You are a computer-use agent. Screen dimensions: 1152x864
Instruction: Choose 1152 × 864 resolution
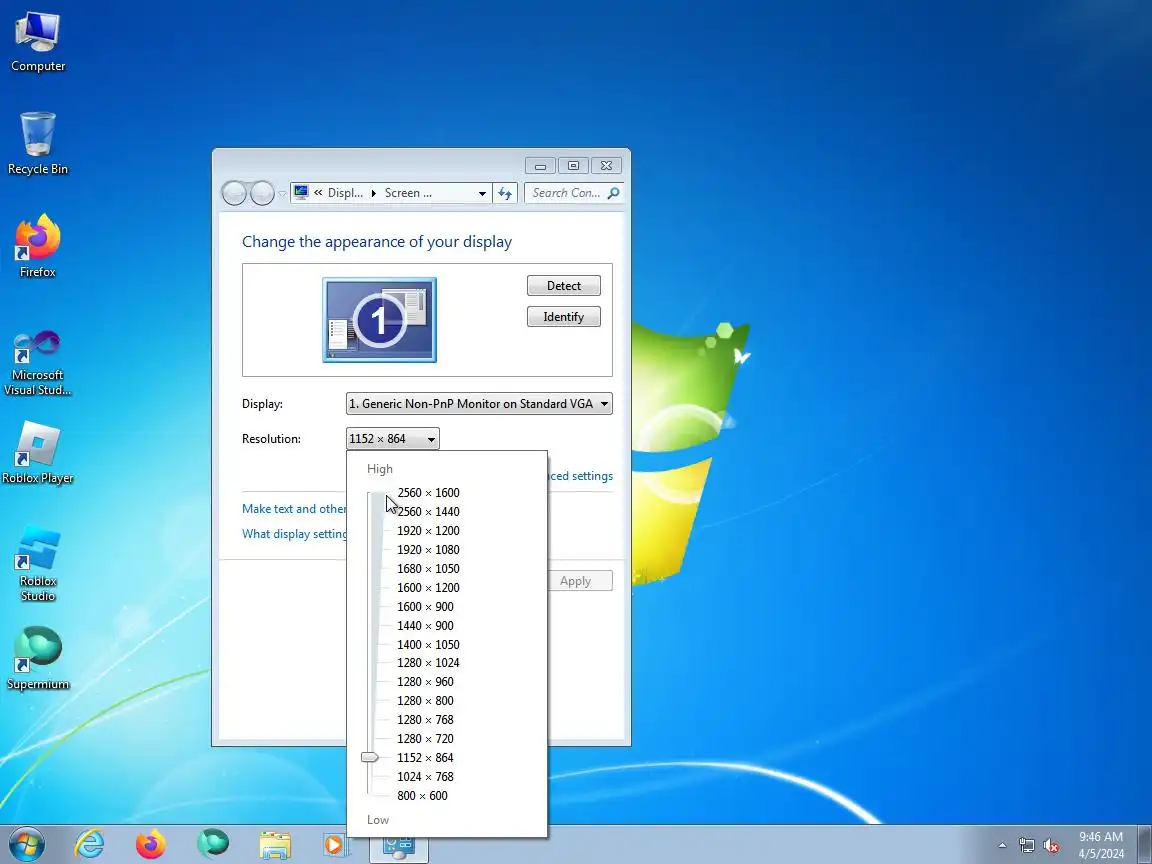tap(425, 757)
